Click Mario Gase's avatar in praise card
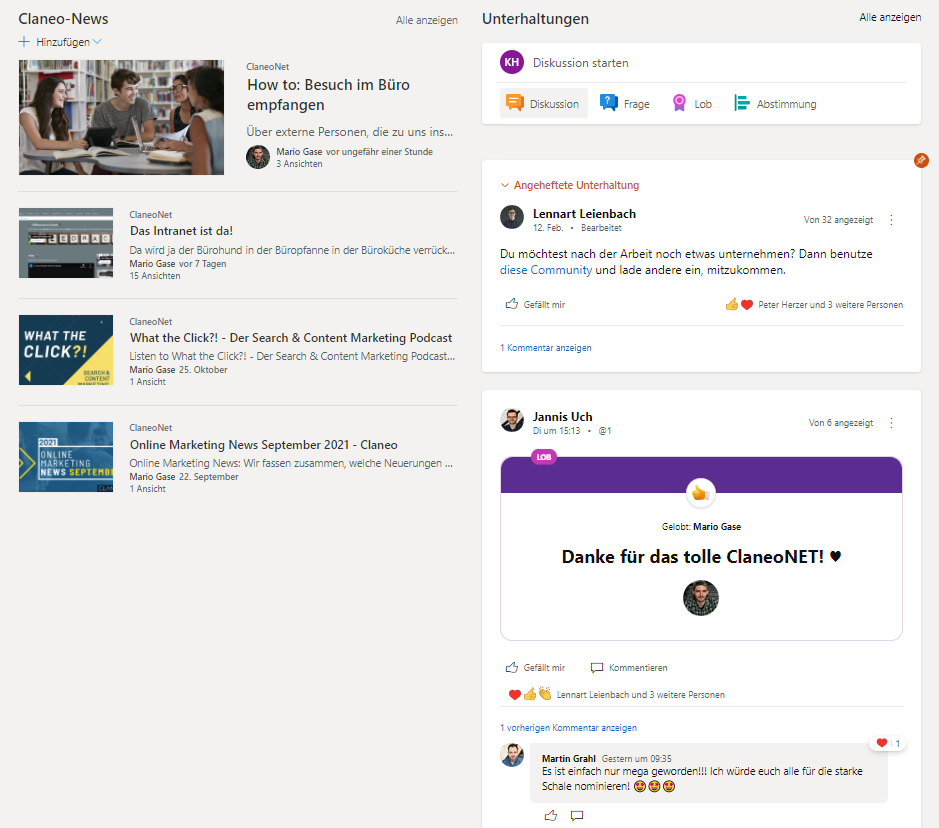 click(x=701, y=598)
